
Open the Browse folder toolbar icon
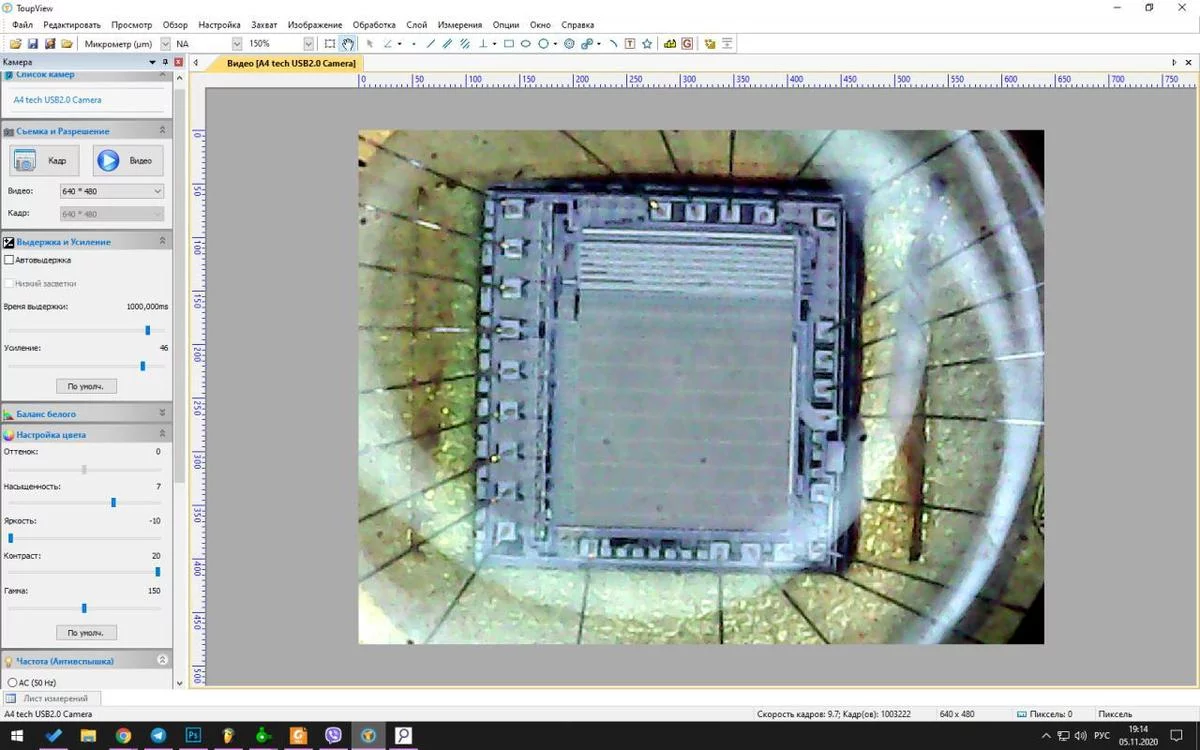tap(67, 44)
